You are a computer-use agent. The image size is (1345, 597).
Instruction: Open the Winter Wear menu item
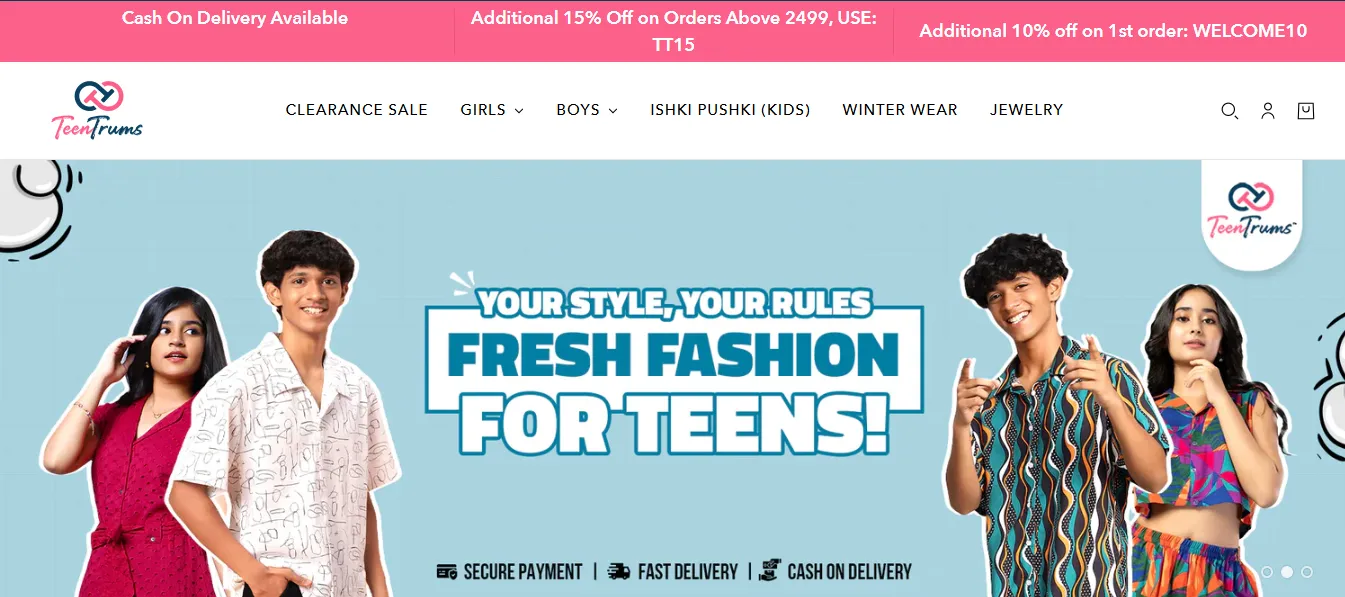[x=900, y=110]
